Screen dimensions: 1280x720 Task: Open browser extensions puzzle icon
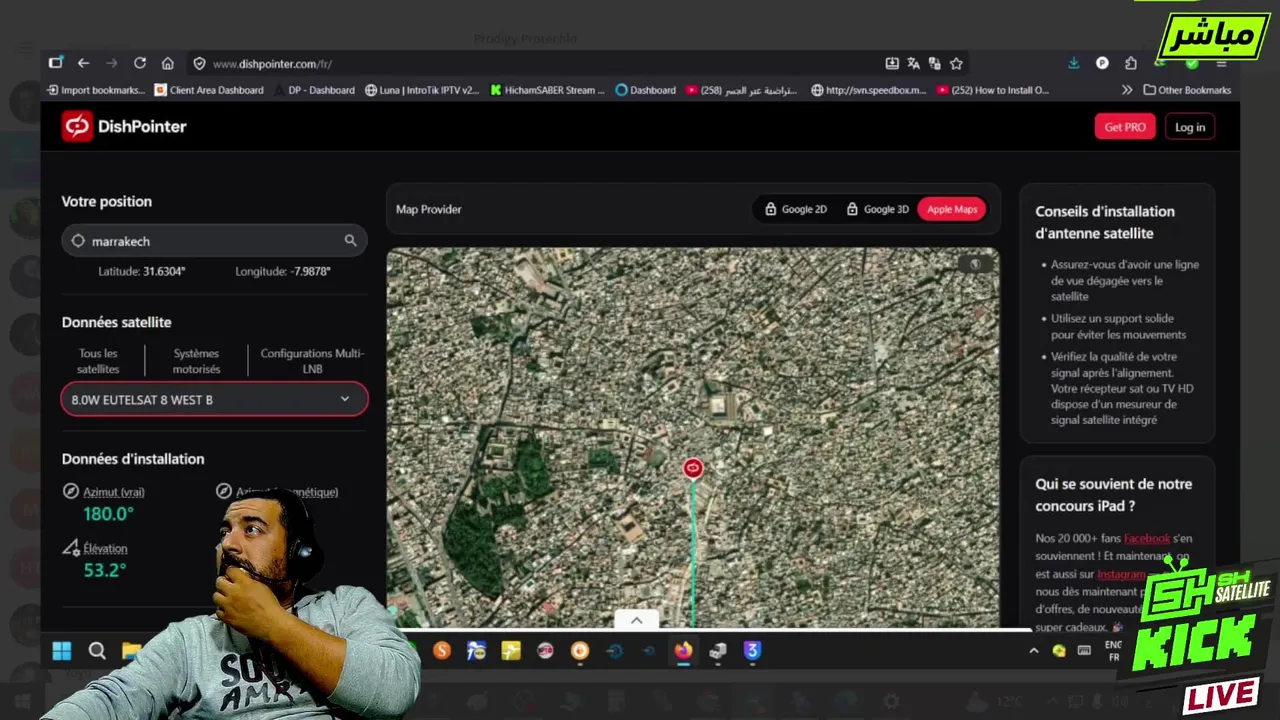[1130, 63]
